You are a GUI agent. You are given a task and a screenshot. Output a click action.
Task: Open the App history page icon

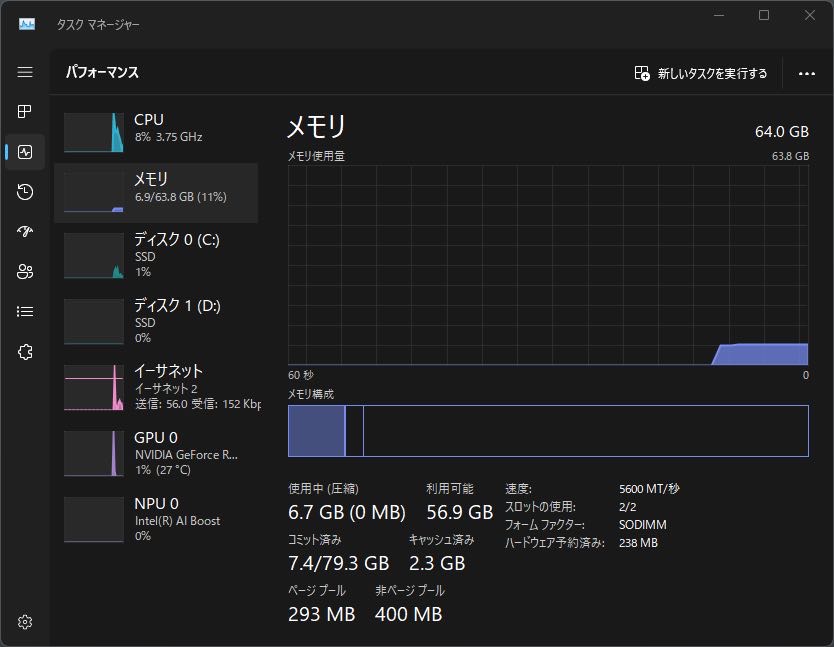point(25,192)
